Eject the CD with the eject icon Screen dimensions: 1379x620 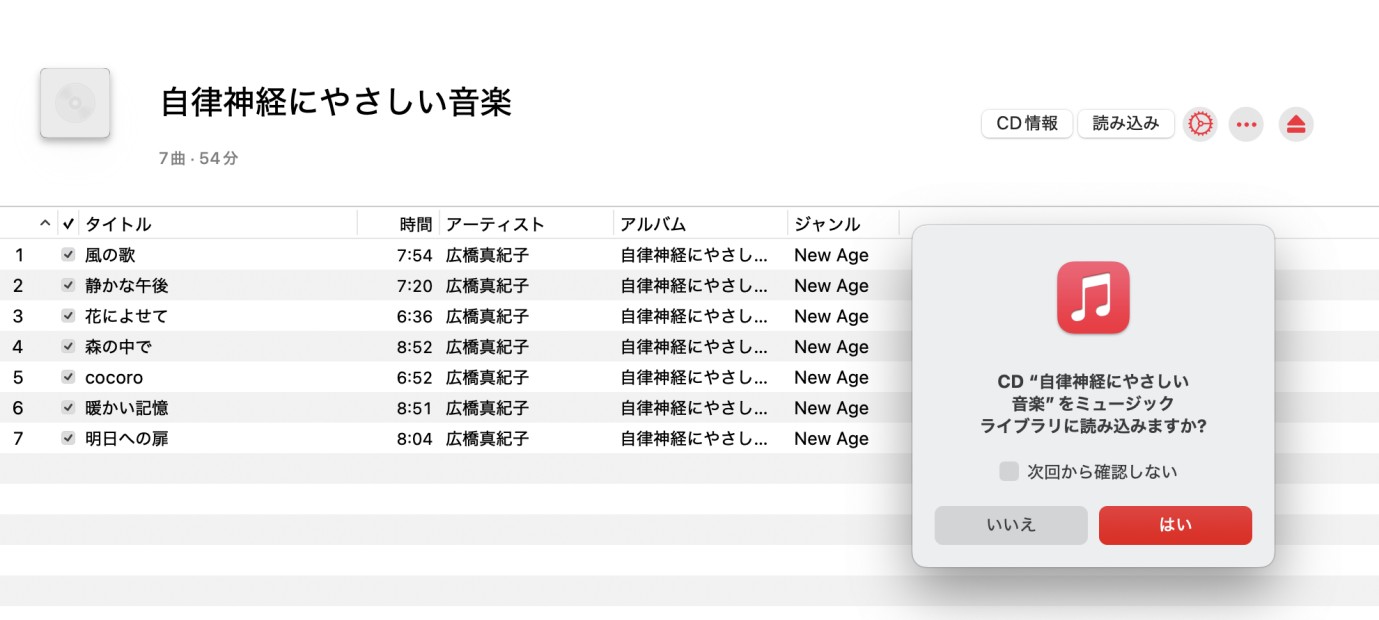pos(1296,124)
